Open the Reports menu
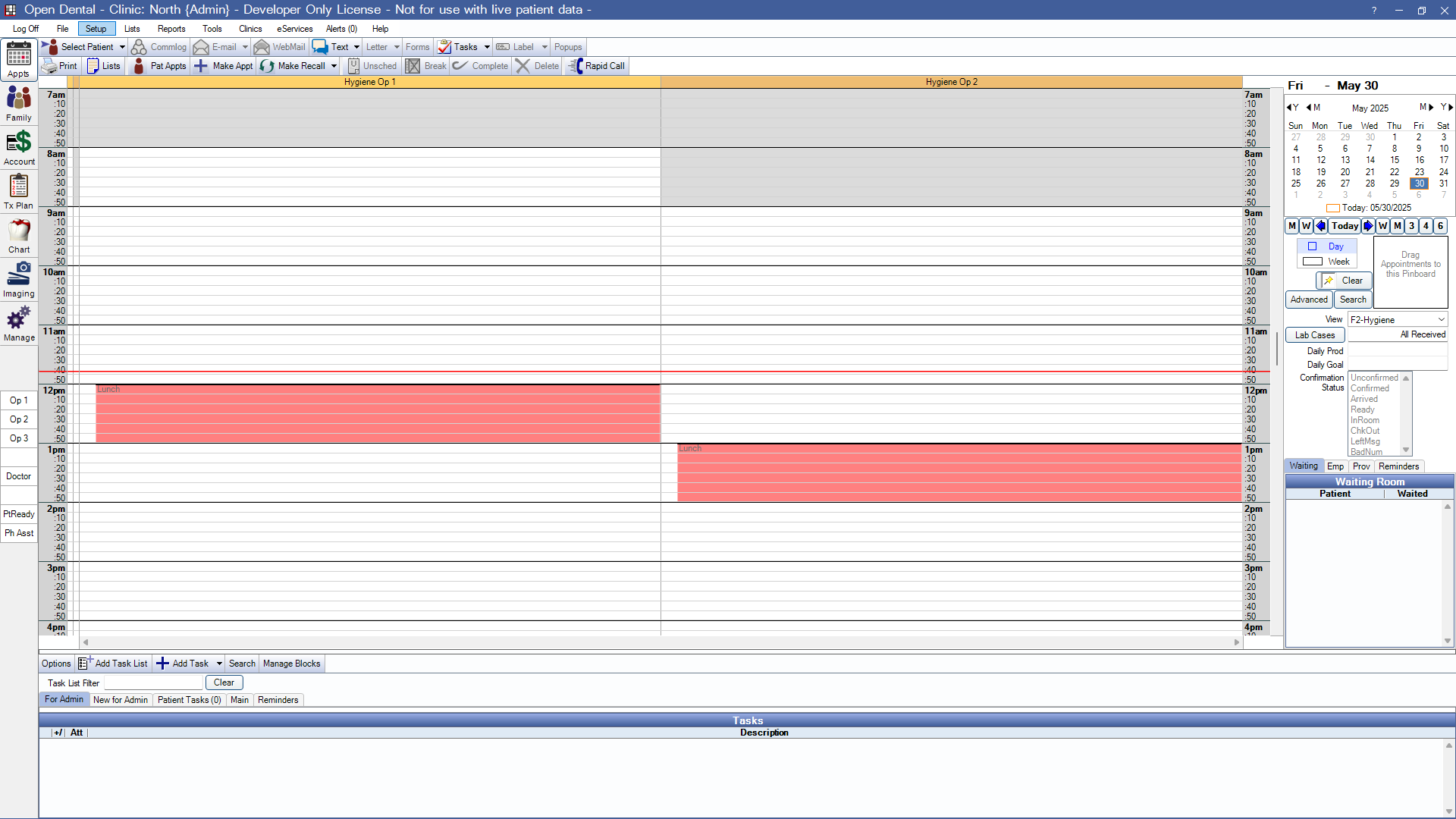Image resolution: width=1456 pixels, height=819 pixels. point(171,29)
